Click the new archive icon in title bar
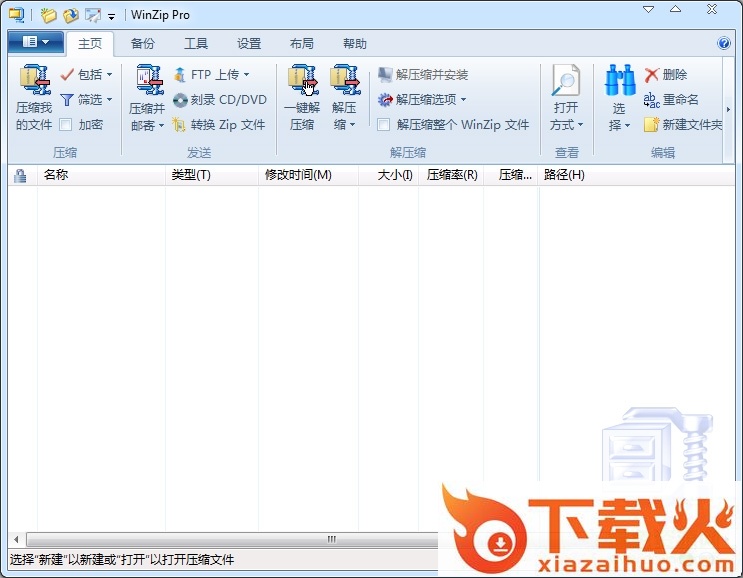This screenshot has height=578, width=743. coord(48,15)
